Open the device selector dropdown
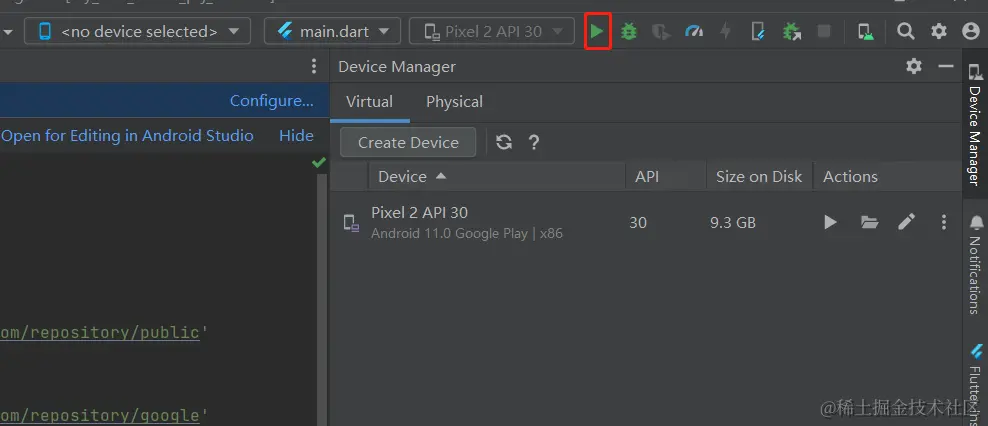Viewport: 988px width, 426px height. 138,31
